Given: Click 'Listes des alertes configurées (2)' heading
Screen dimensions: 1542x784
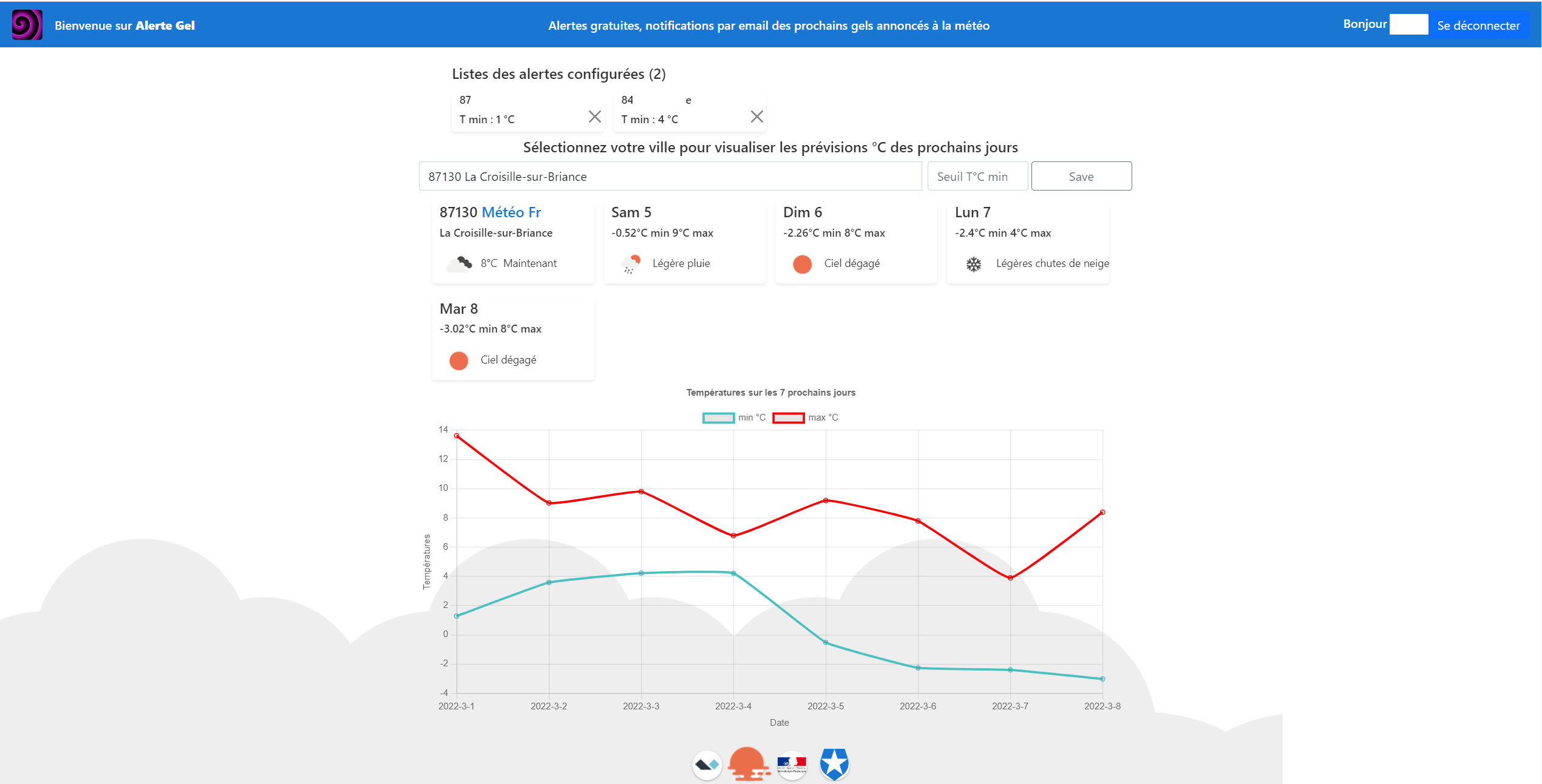Looking at the screenshot, I should point(559,74).
